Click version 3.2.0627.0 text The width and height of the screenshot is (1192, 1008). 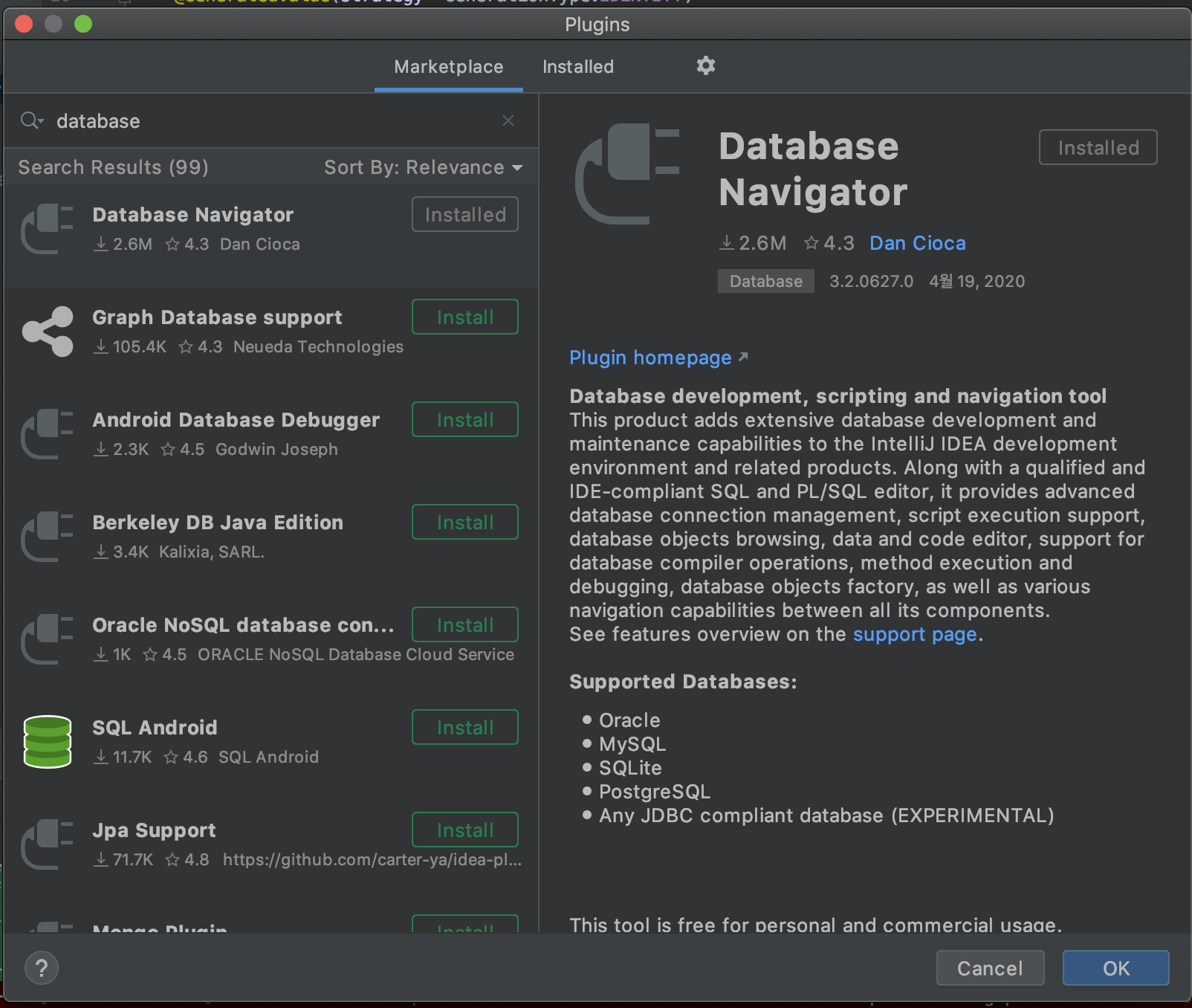click(x=871, y=281)
